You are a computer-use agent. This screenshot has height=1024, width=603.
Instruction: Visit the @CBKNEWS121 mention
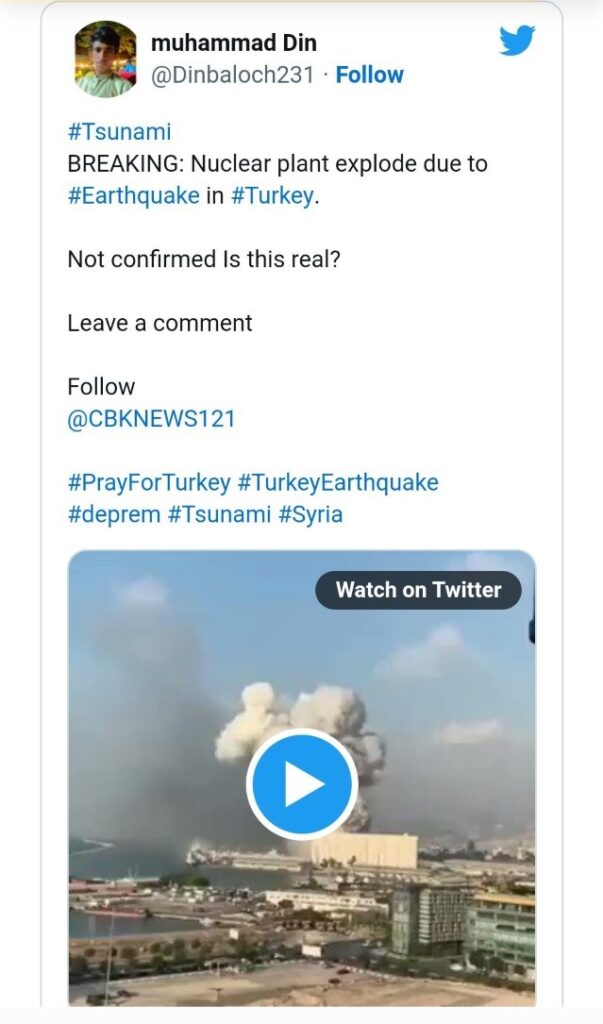tap(151, 418)
